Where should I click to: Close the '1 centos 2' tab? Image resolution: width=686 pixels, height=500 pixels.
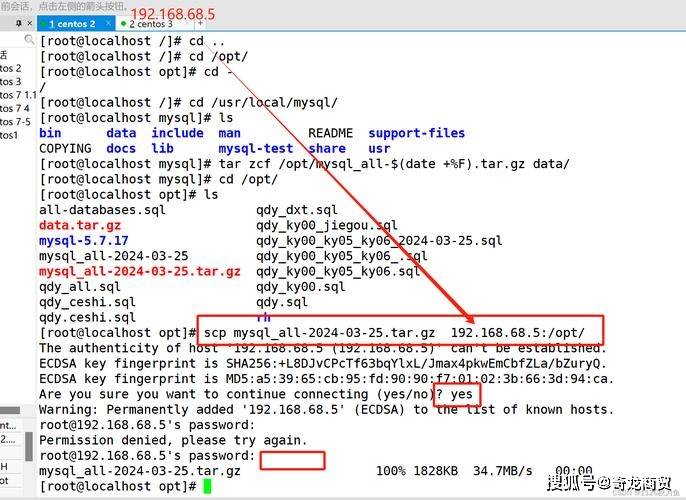(x=108, y=23)
